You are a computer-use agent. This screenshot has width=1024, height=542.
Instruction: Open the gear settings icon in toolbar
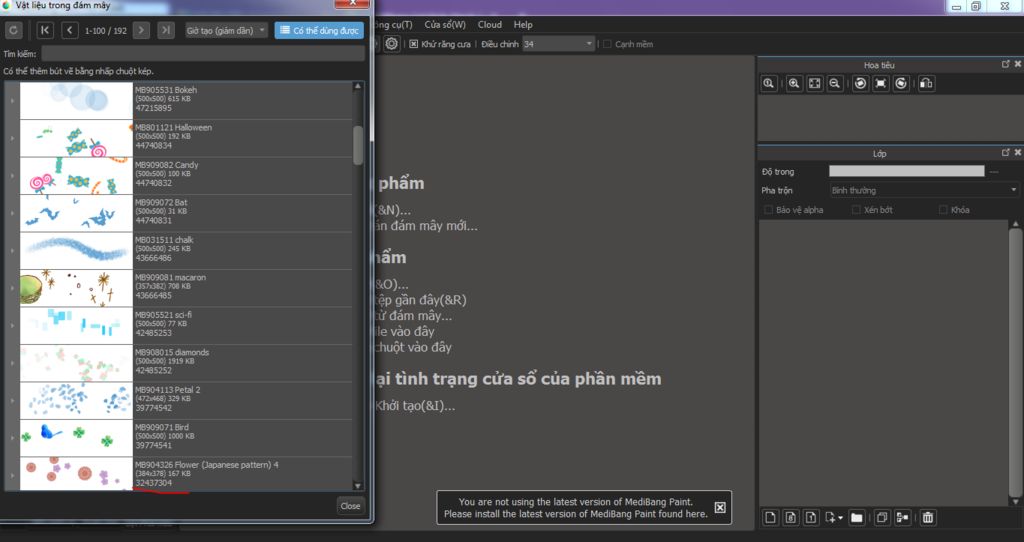click(391, 44)
